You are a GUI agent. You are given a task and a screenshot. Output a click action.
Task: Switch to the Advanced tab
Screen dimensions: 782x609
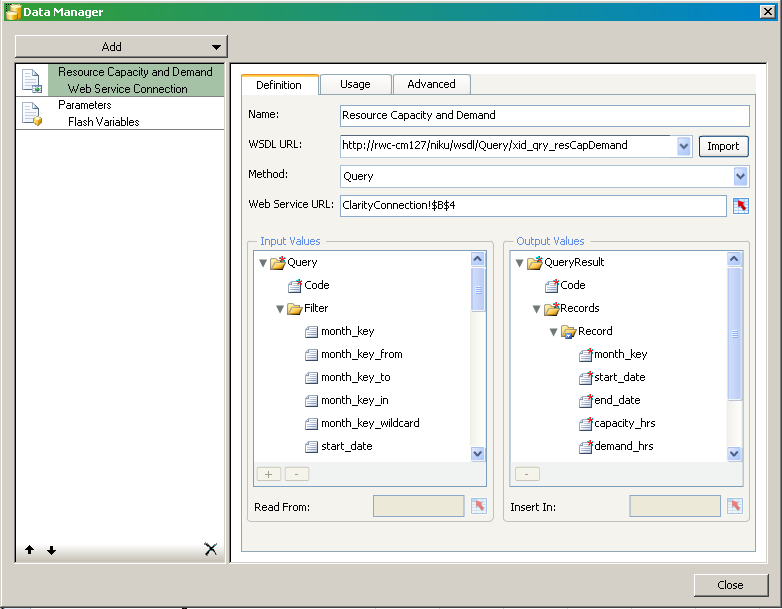point(431,84)
